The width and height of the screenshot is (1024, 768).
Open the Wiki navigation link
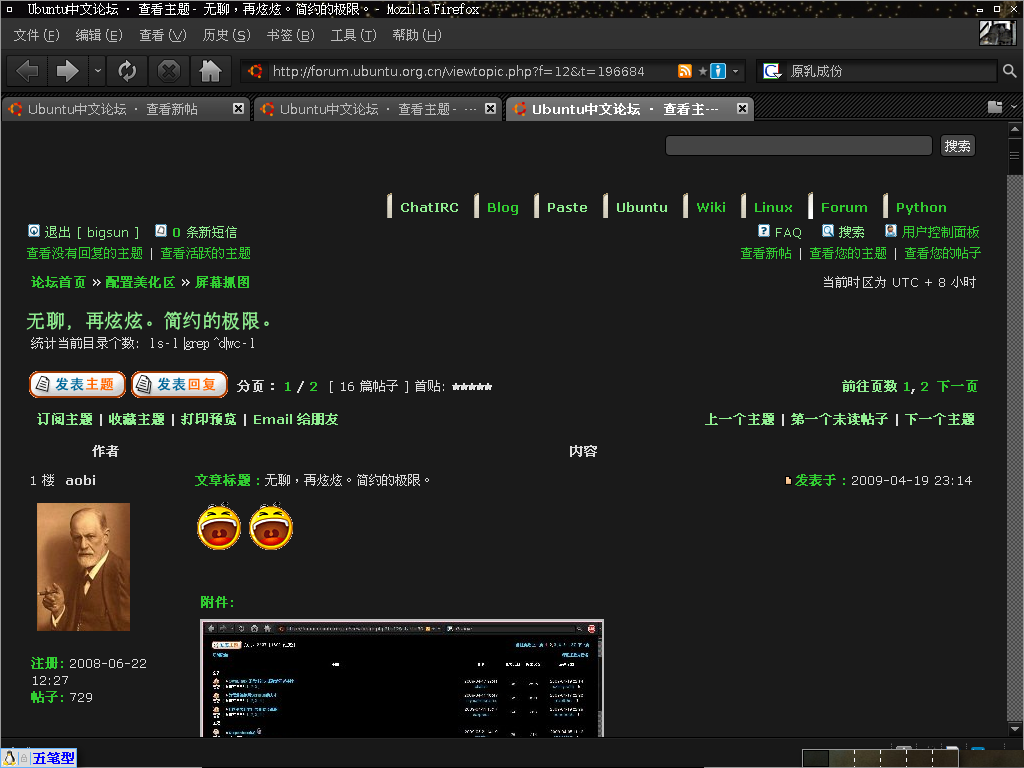[x=711, y=207]
